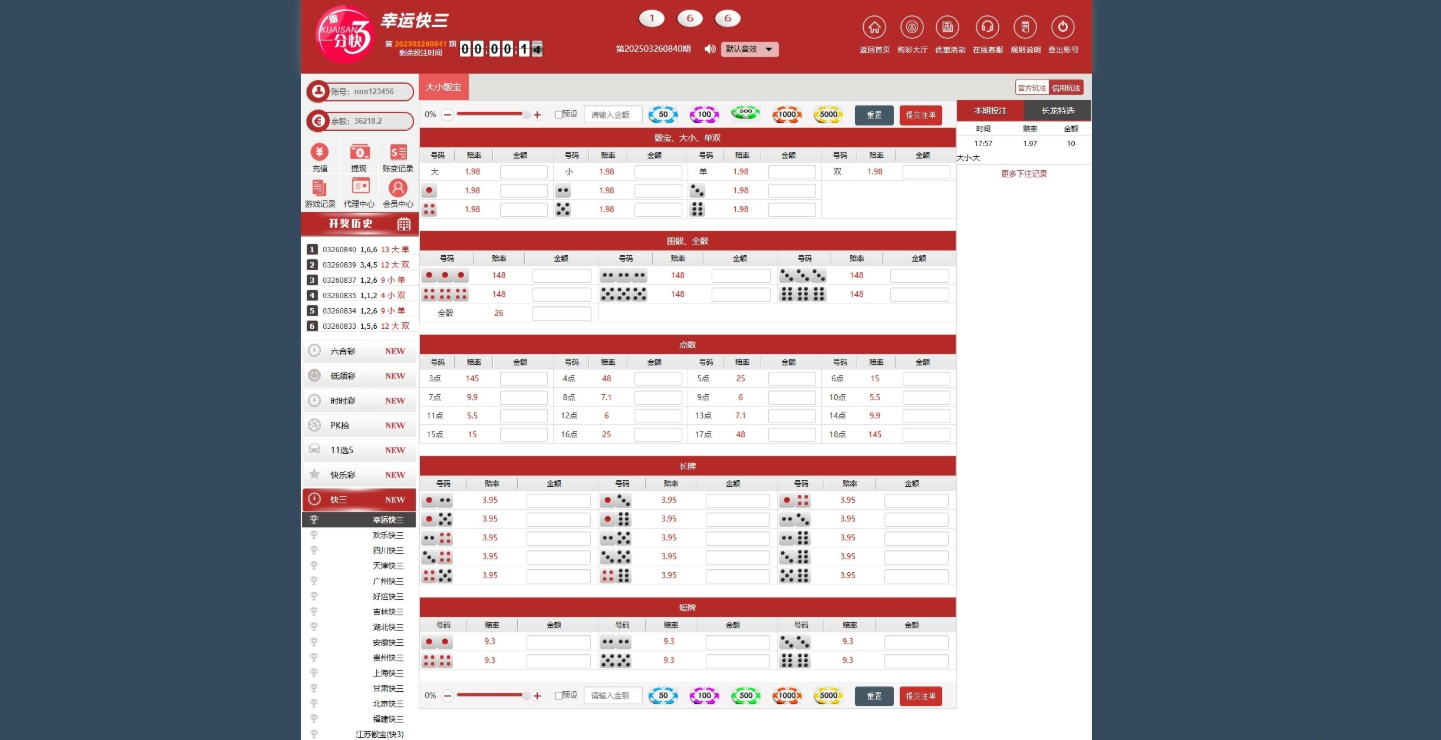Open the 充值 recharge icon
This screenshot has height=740, width=1441.
pyautogui.click(x=320, y=152)
